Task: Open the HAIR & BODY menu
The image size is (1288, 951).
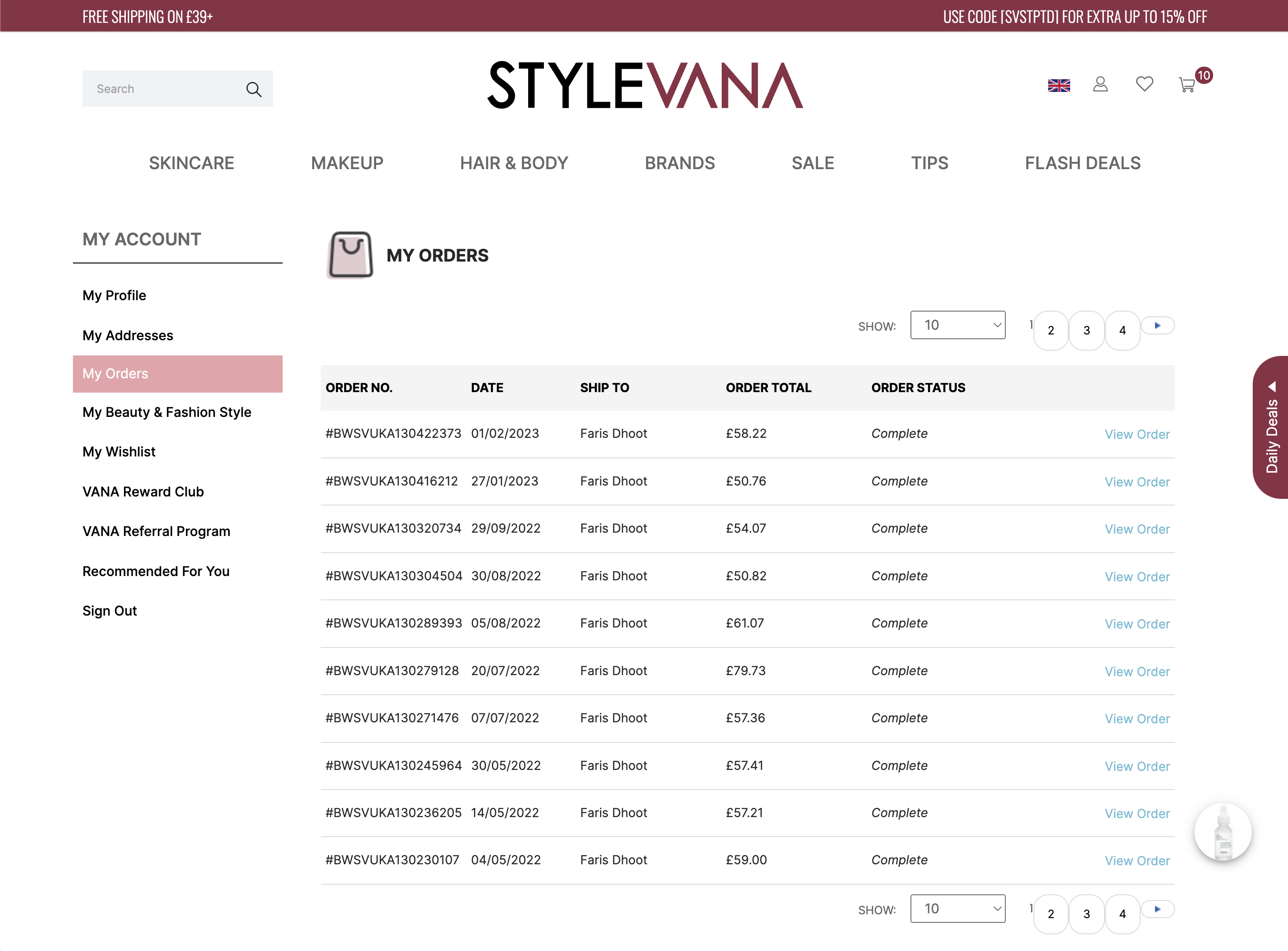Action: [513, 163]
